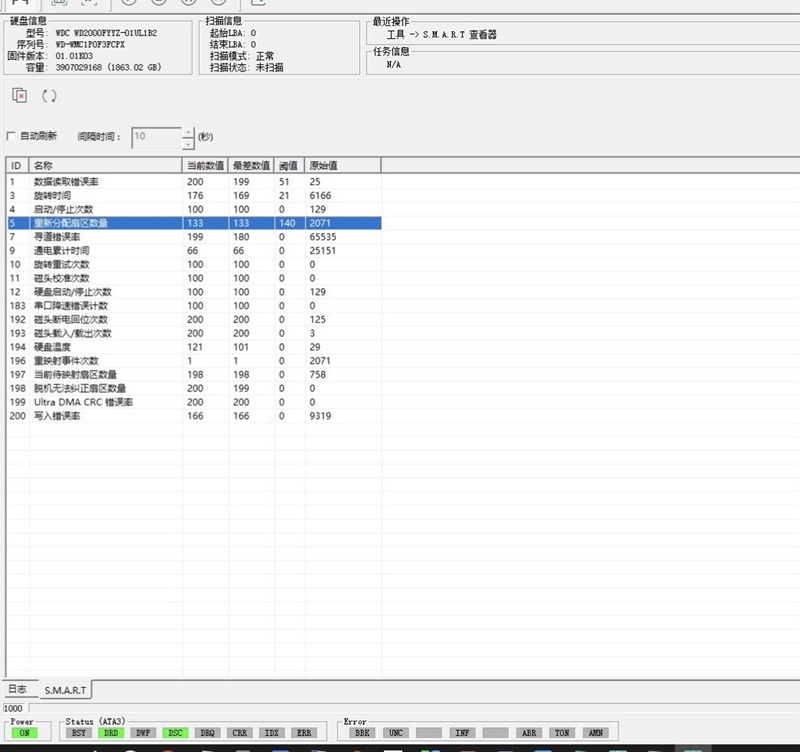Viewport: 800px width, 752px height.
Task: Click the AMN error indicator
Action: [595, 733]
